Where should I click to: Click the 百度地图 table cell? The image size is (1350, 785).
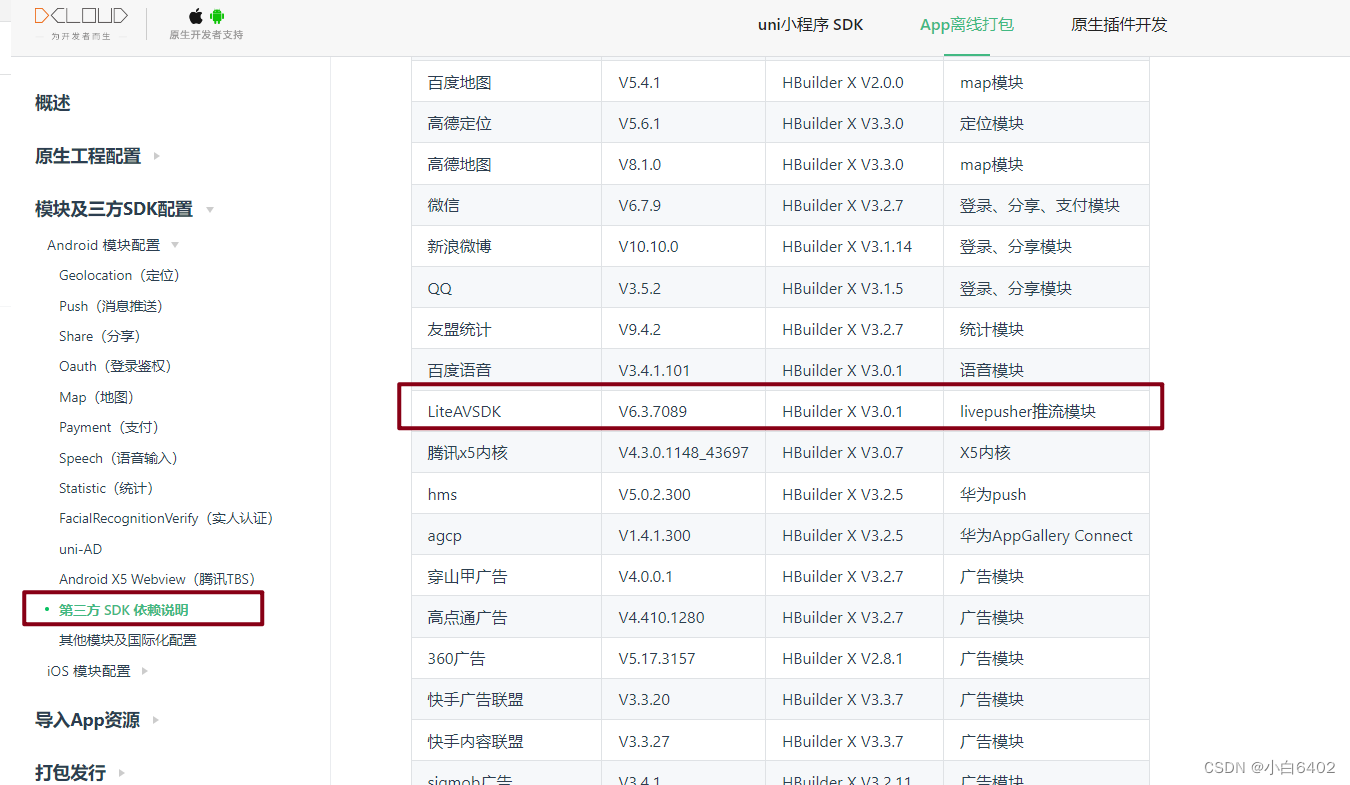pos(506,83)
